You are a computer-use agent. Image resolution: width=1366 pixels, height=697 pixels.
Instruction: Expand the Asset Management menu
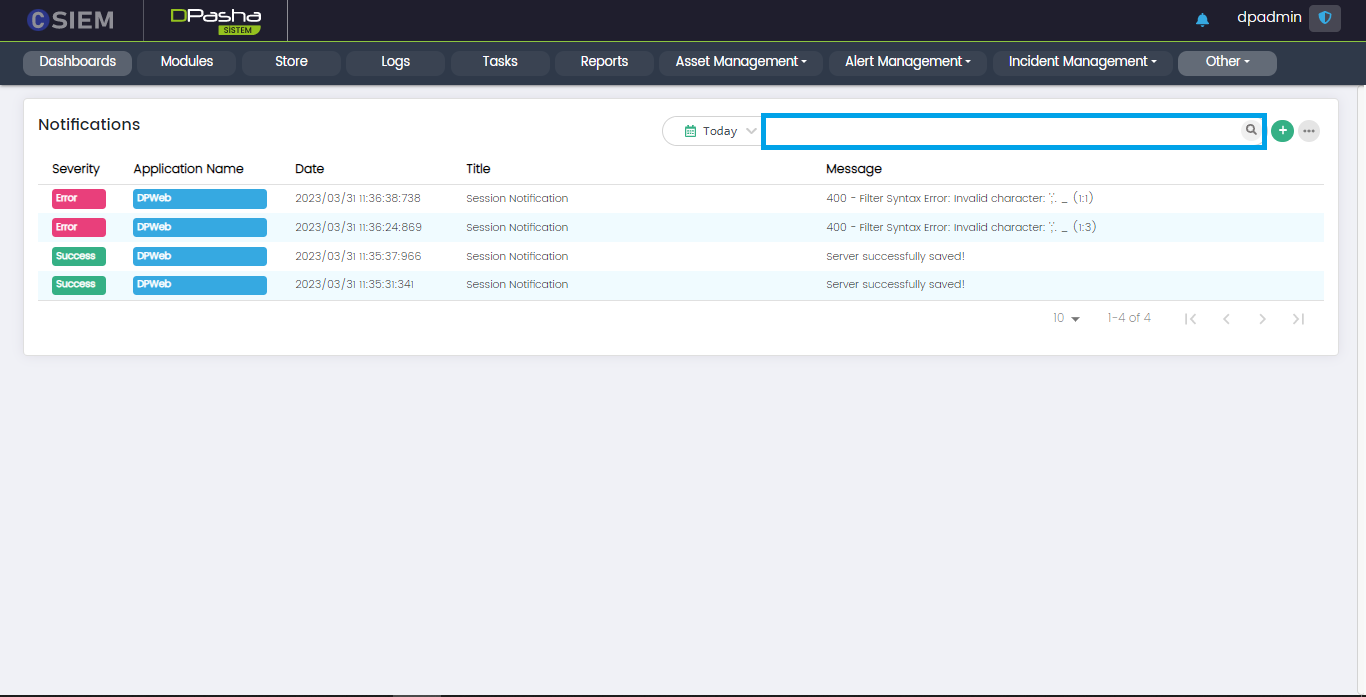click(x=740, y=62)
